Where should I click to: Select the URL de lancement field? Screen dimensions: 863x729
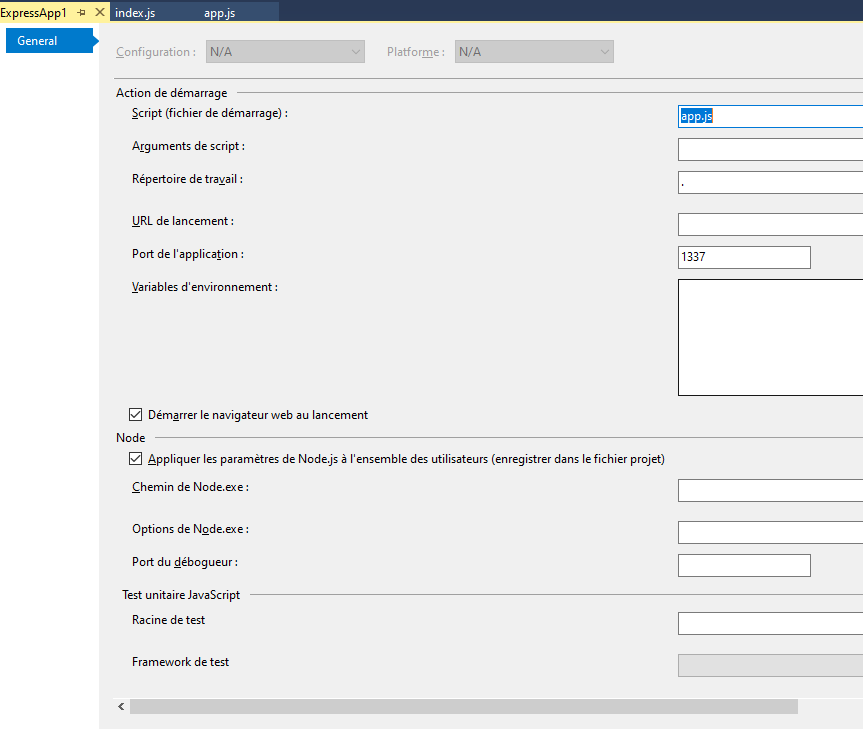770,224
